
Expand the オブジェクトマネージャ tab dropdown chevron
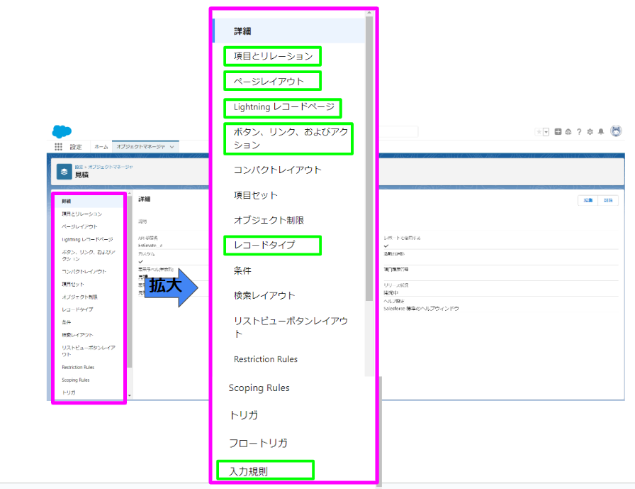point(174,147)
